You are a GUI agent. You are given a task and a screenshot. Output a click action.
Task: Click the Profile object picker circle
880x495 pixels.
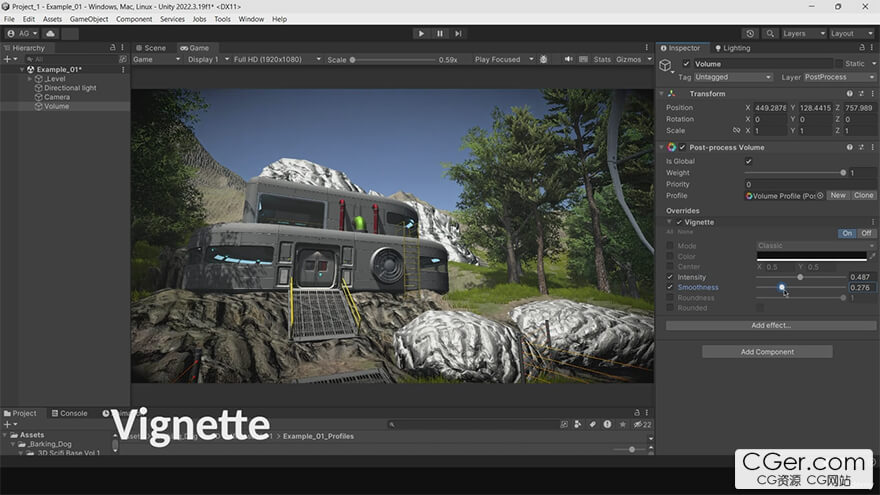coord(820,195)
